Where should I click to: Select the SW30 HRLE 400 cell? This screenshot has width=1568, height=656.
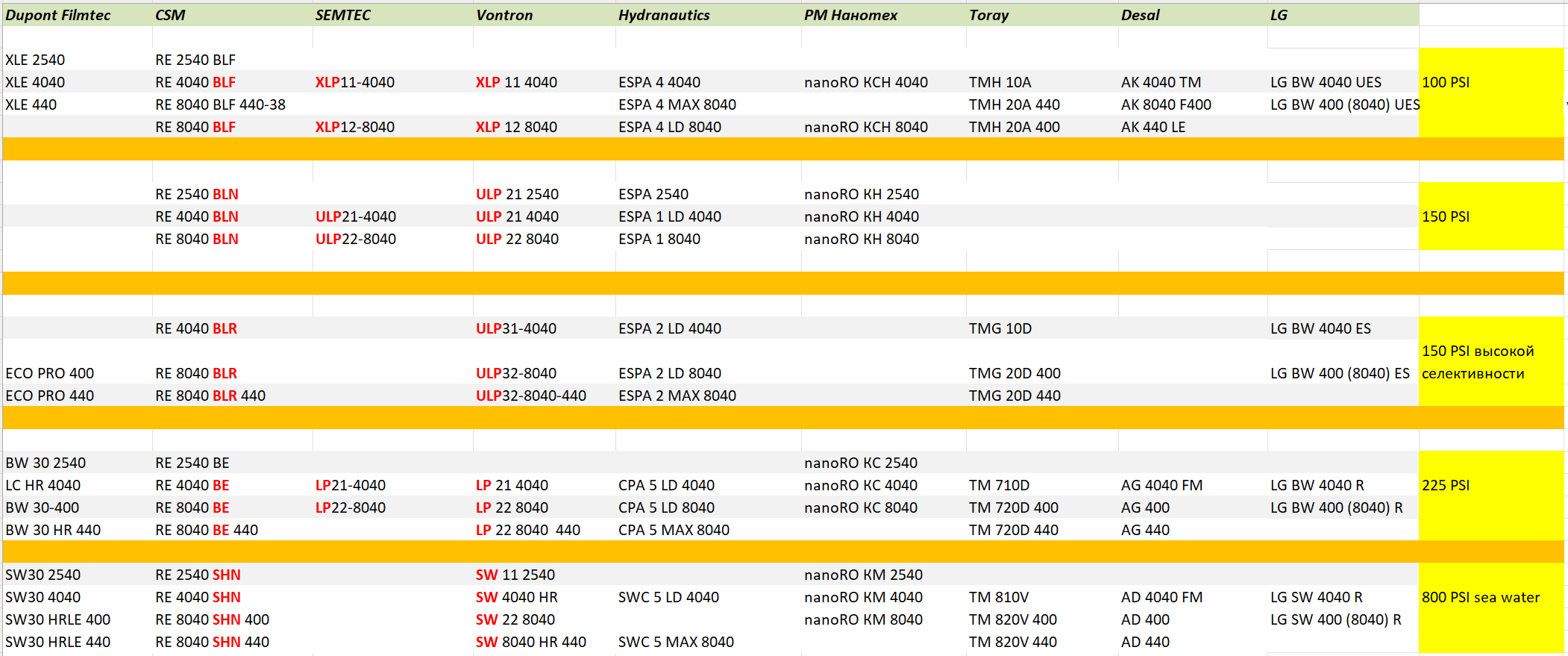[x=57, y=619]
